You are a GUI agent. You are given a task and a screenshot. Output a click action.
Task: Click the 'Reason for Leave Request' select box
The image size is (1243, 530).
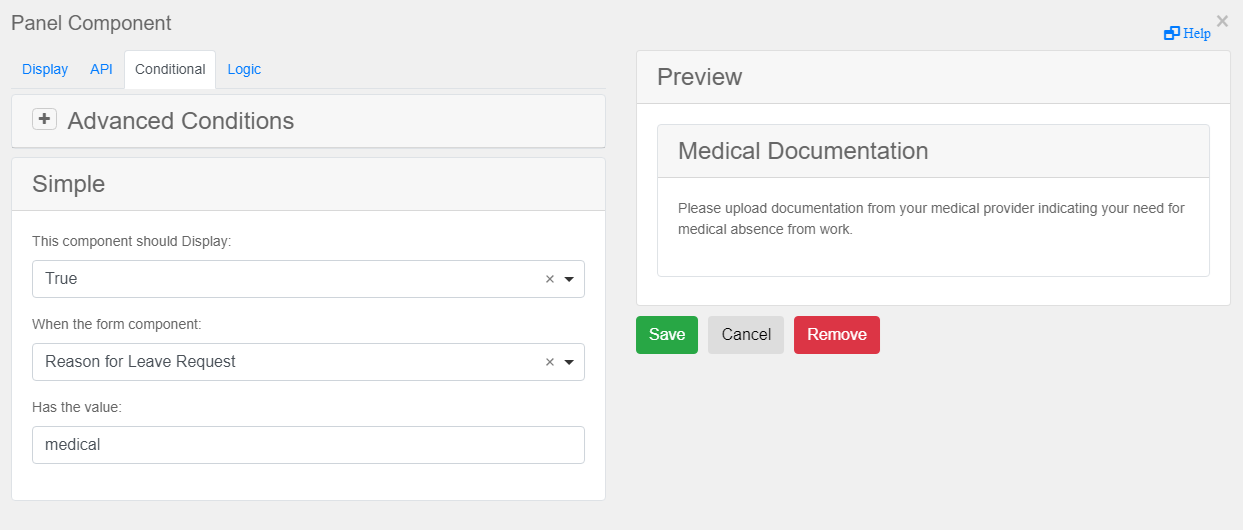(x=280, y=362)
